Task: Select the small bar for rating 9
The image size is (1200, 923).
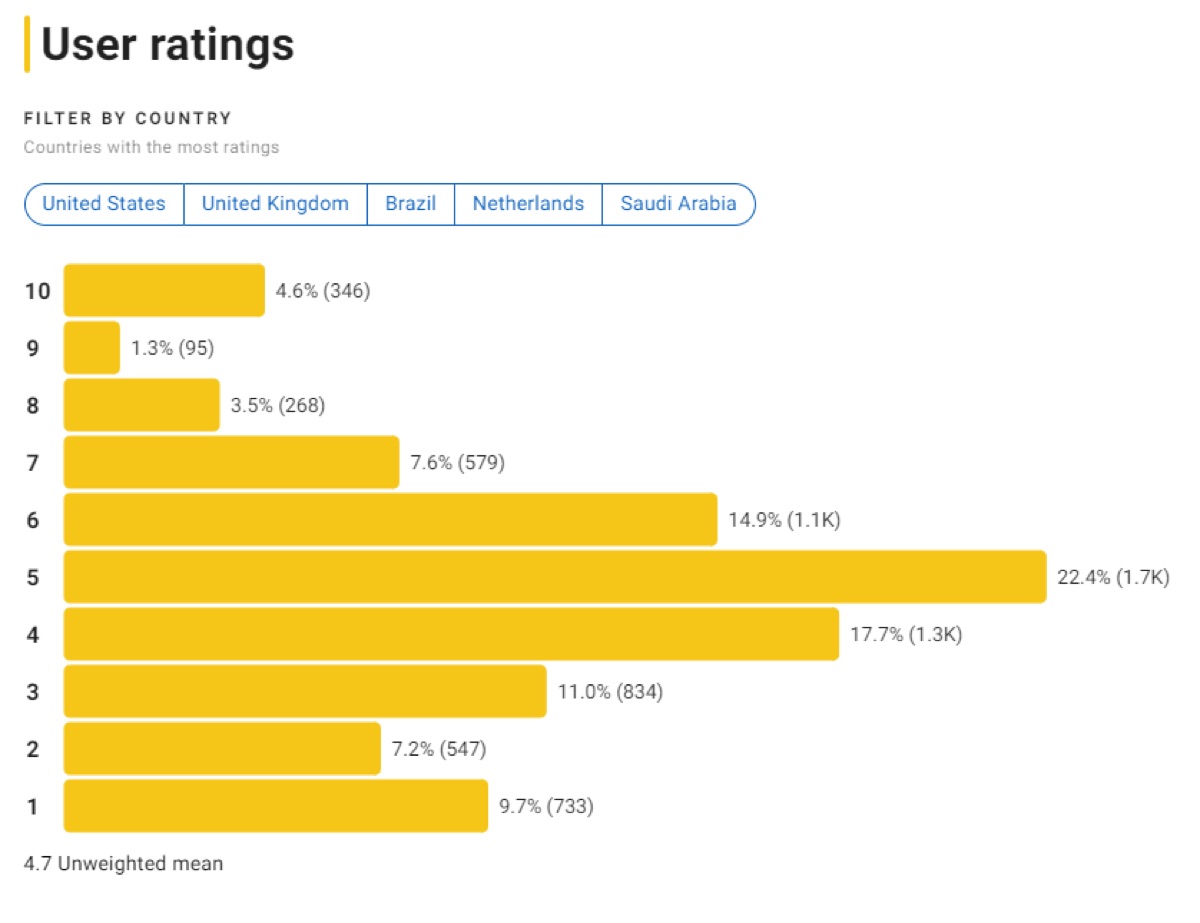Action: click(x=92, y=348)
